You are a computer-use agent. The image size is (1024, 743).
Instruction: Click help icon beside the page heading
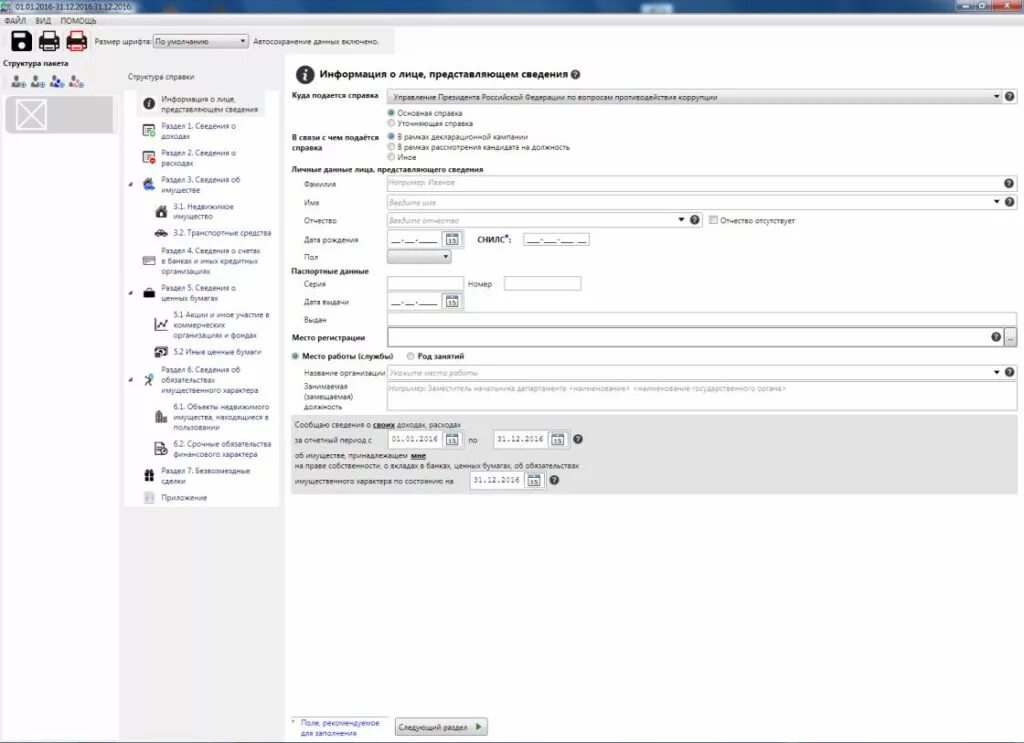coord(575,74)
